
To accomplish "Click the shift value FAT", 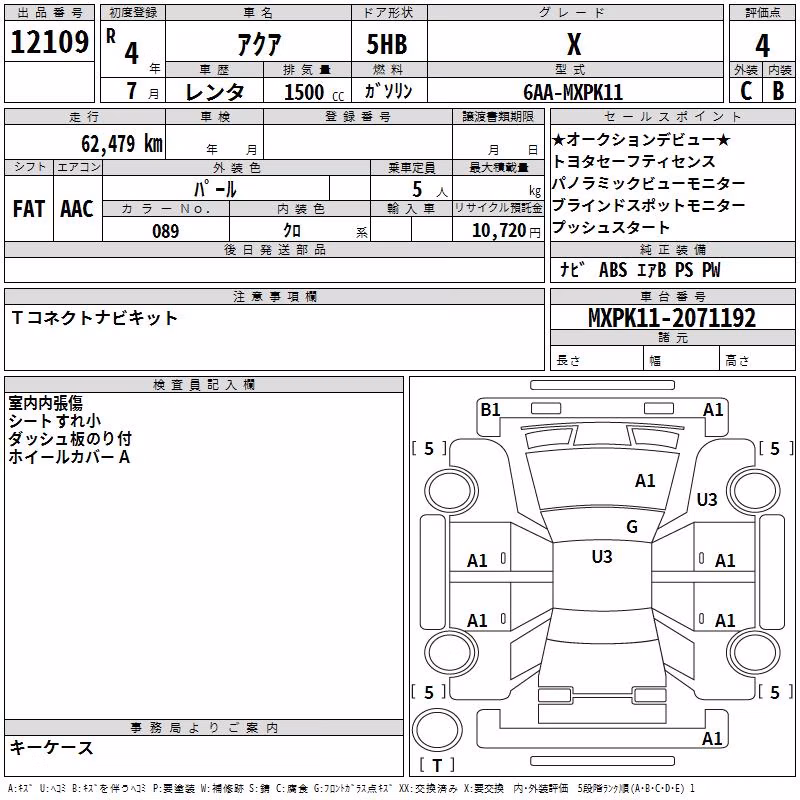I will point(29,209).
